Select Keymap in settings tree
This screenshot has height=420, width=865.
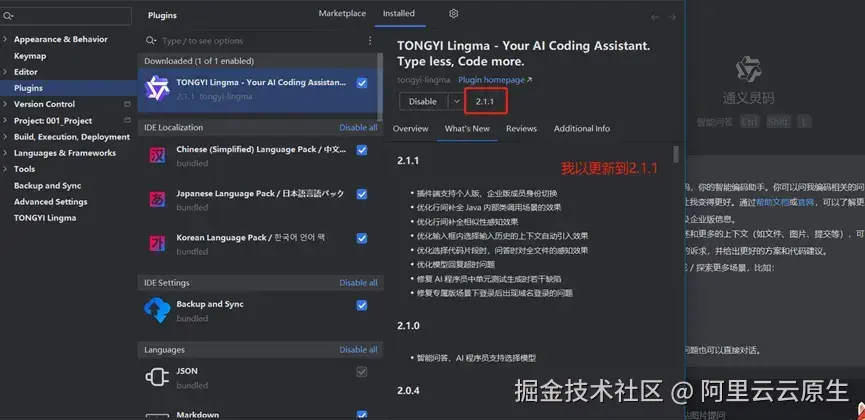tap(30, 56)
